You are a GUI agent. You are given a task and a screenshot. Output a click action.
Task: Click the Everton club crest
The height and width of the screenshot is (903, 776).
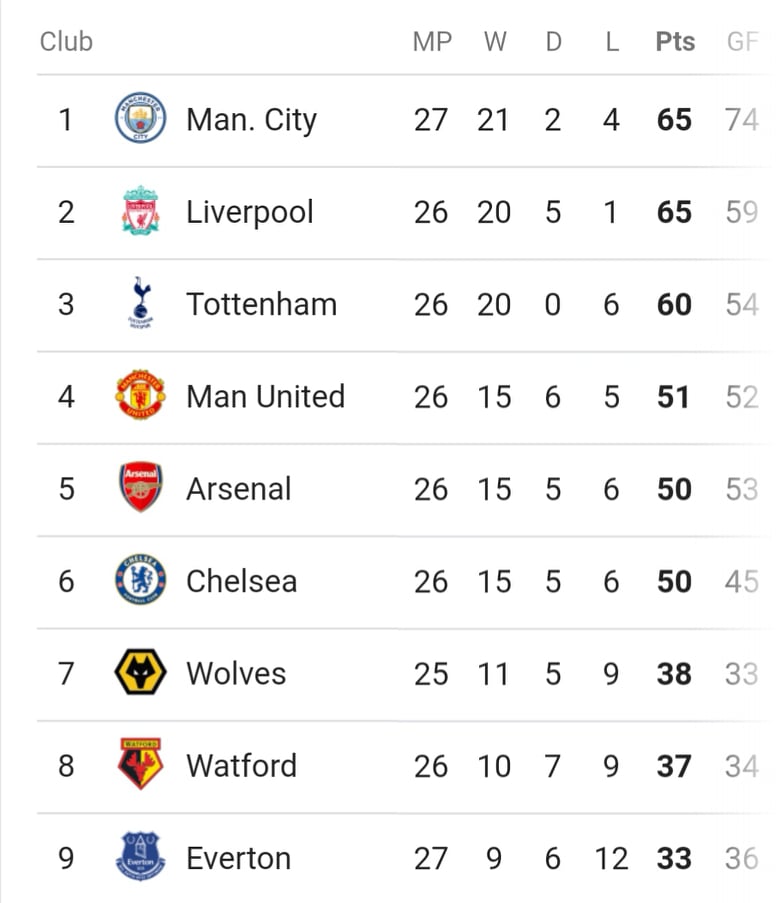click(x=141, y=856)
